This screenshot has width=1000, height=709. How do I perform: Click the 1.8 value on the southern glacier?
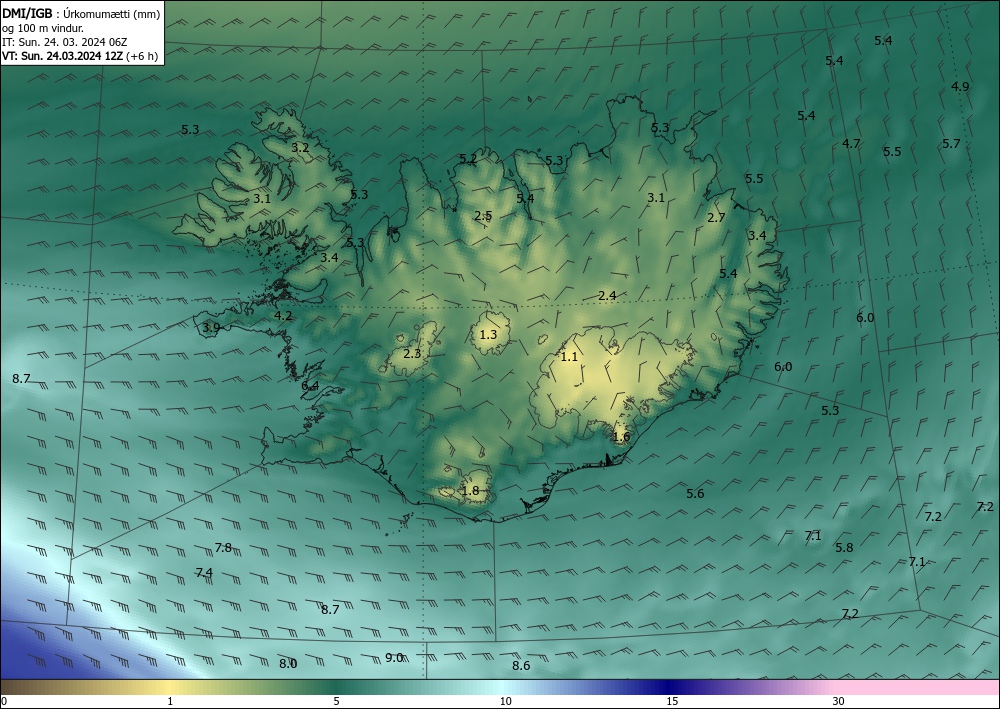pos(470,491)
